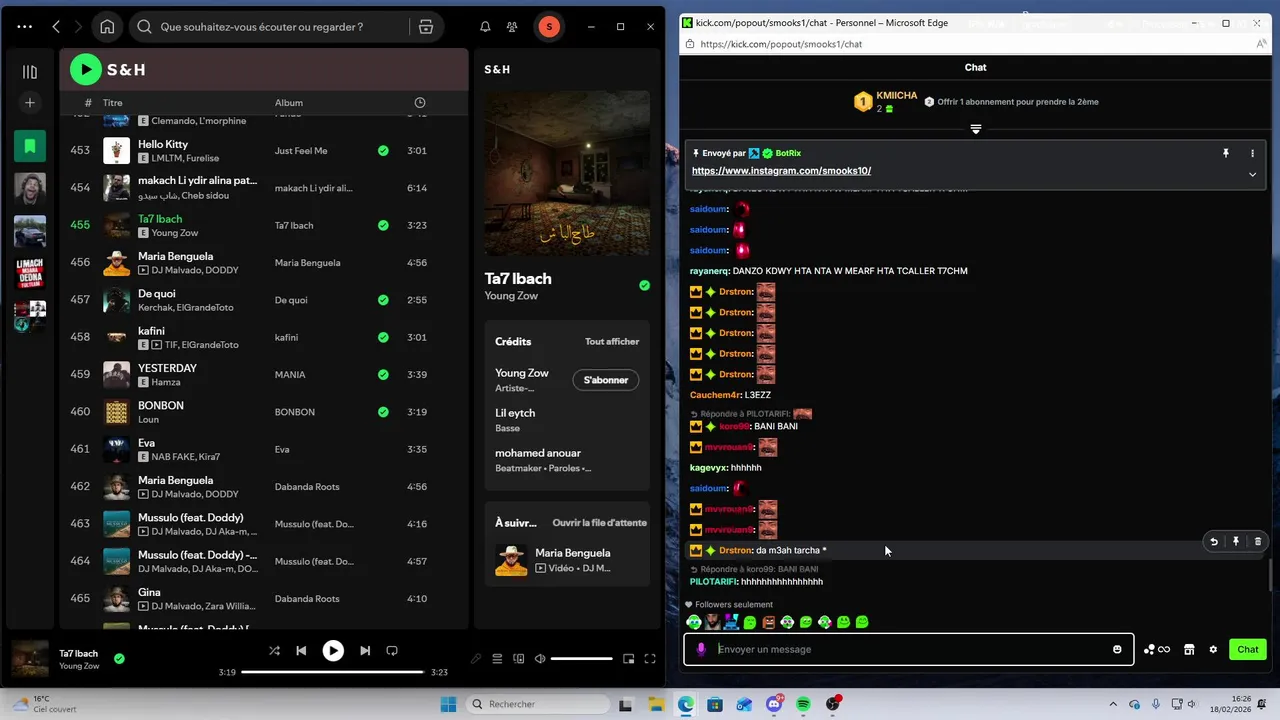The width and height of the screenshot is (1280, 720).
Task: Toggle saved check for kafini
Action: 383,337
